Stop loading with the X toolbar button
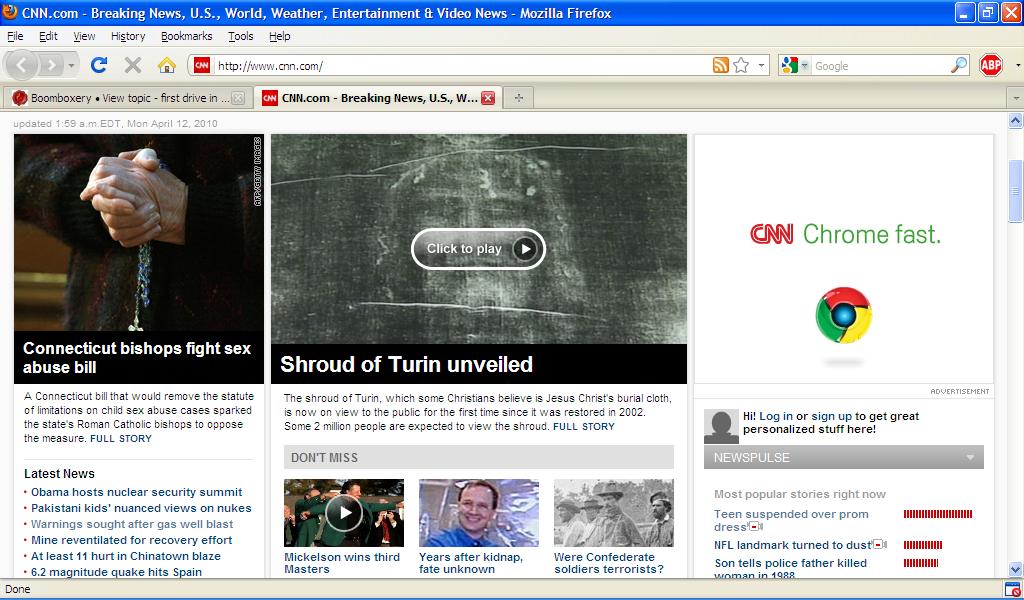Viewport: 1024px width, 600px height. [133, 65]
